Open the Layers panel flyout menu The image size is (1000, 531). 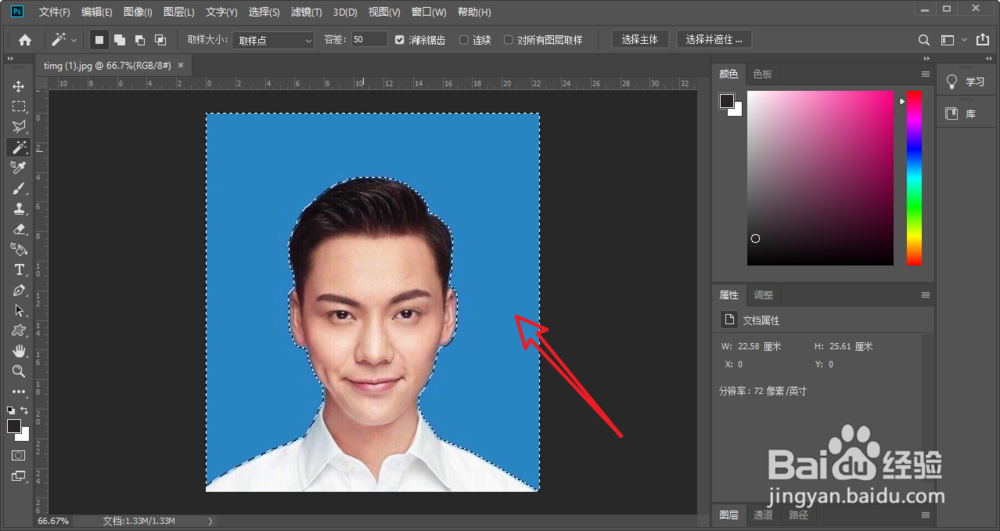click(x=925, y=515)
